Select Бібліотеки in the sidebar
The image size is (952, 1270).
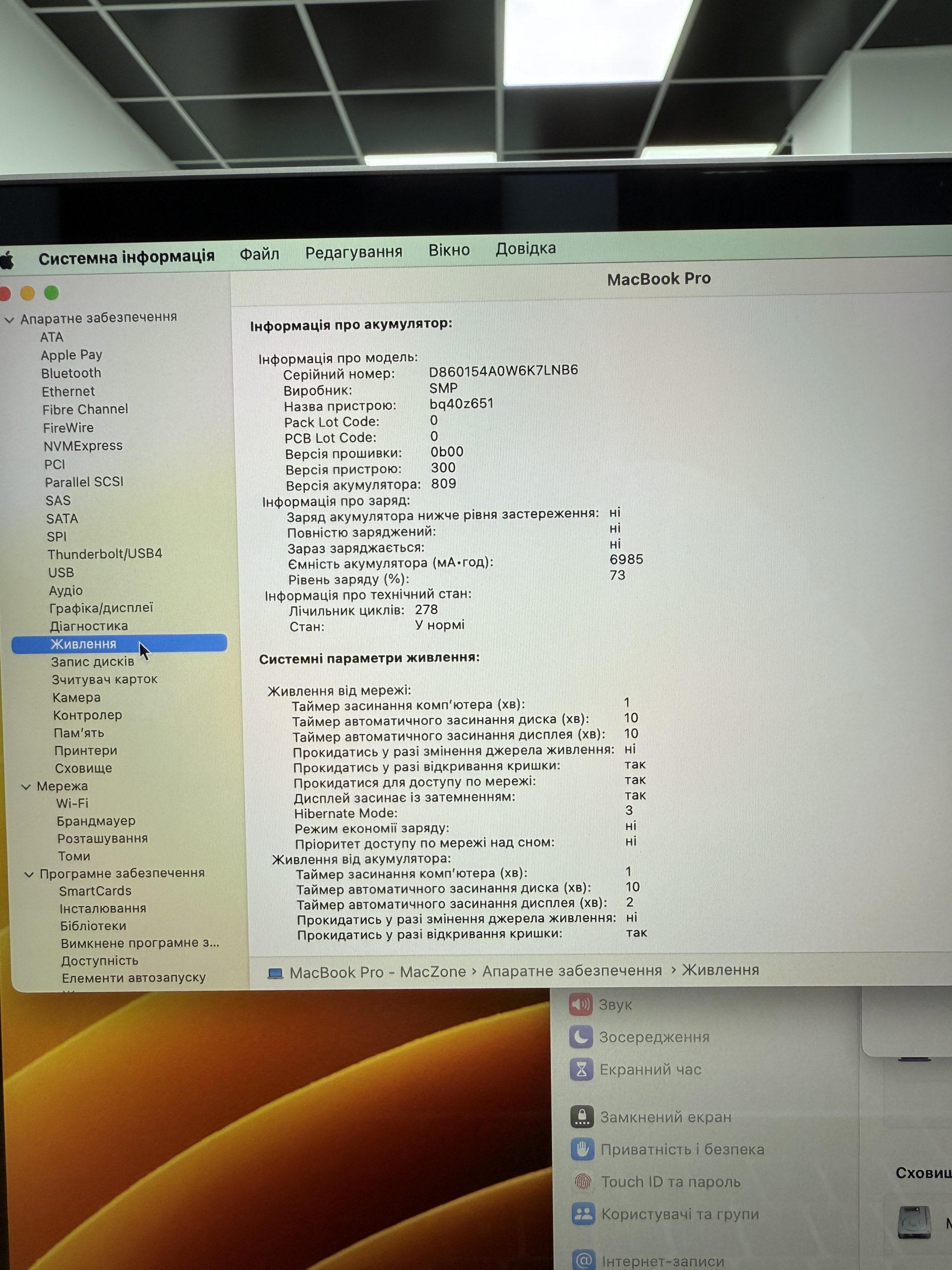click(x=93, y=926)
